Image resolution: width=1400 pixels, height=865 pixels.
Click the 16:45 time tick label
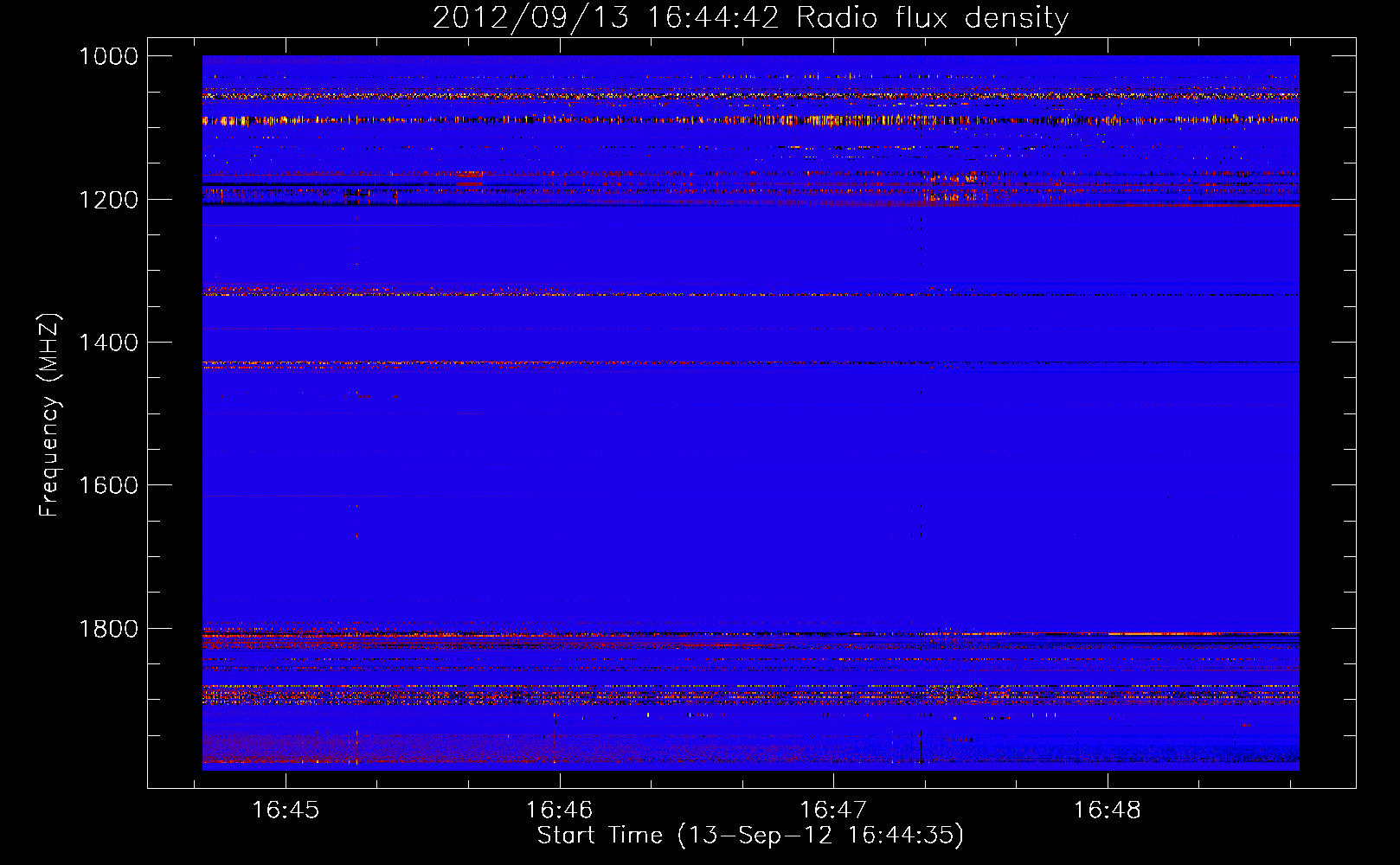click(286, 810)
